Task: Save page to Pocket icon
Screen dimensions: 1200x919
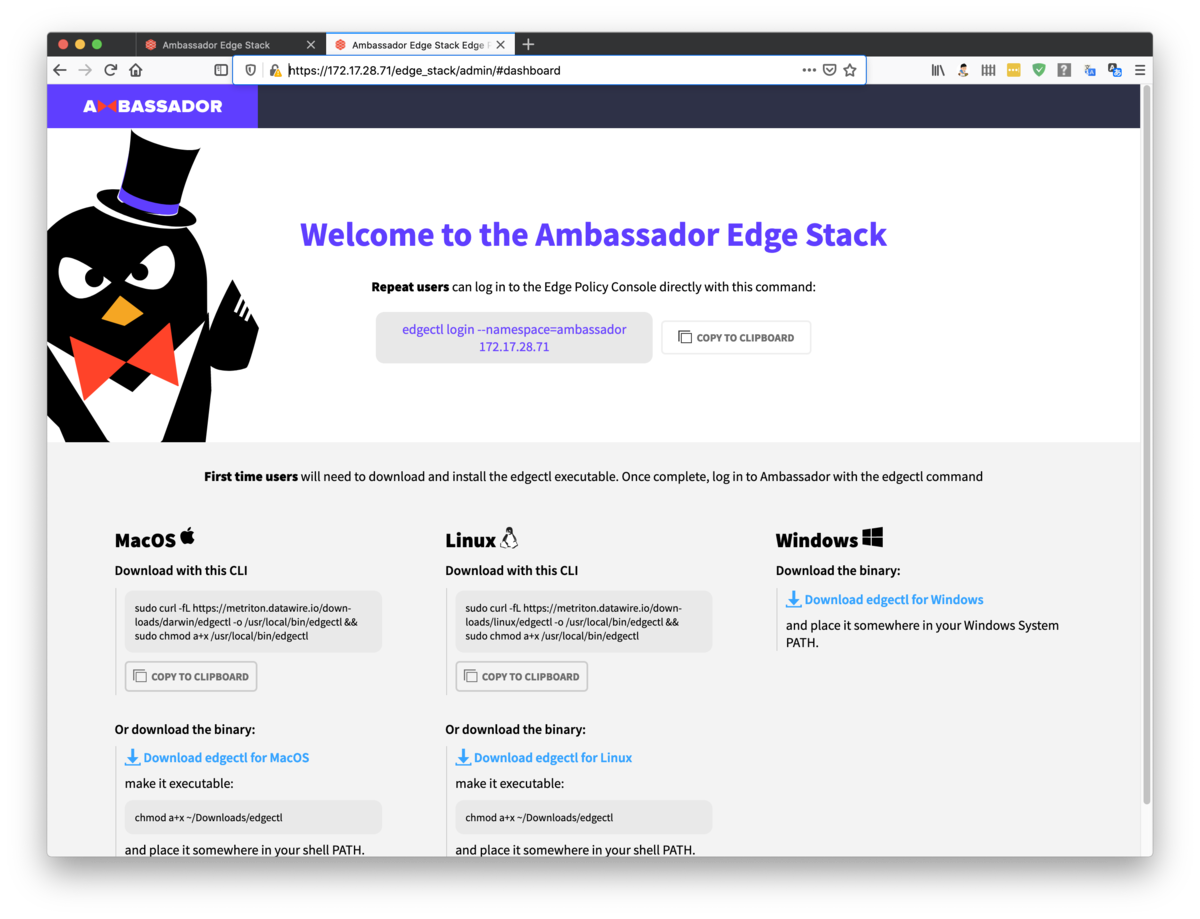Action: (x=830, y=71)
